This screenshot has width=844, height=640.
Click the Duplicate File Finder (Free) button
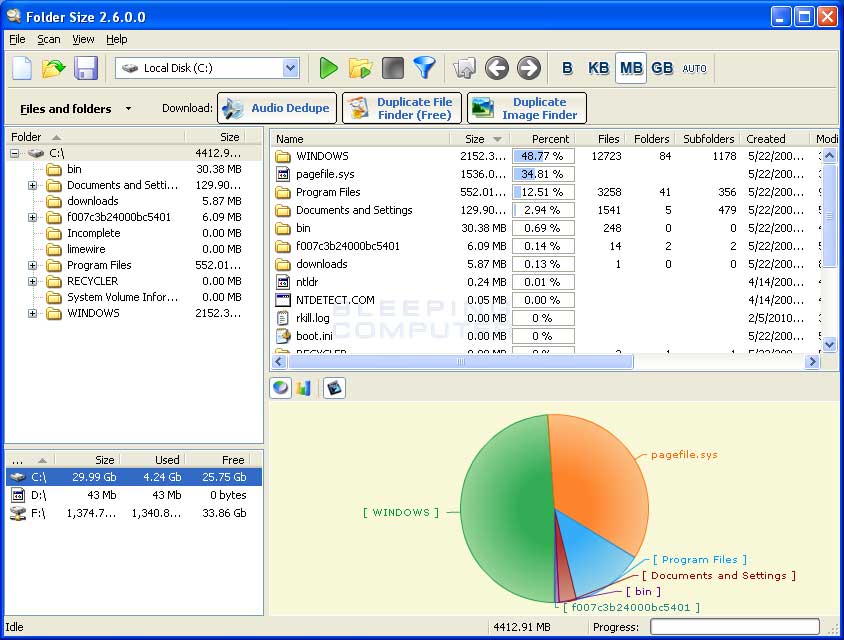(x=402, y=108)
